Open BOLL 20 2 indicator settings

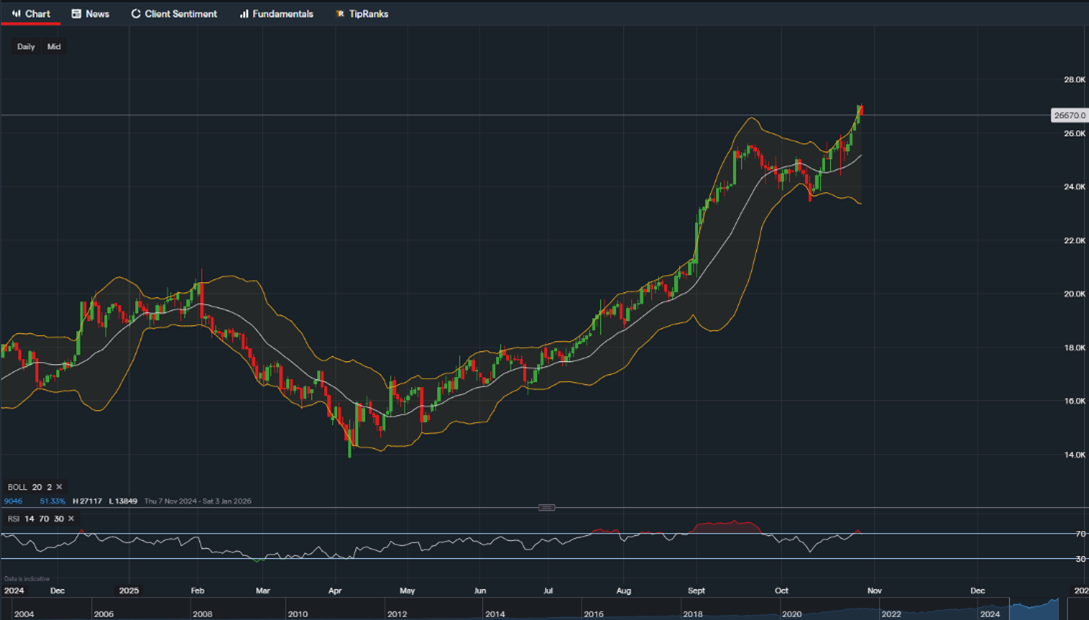[x=28, y=487]
